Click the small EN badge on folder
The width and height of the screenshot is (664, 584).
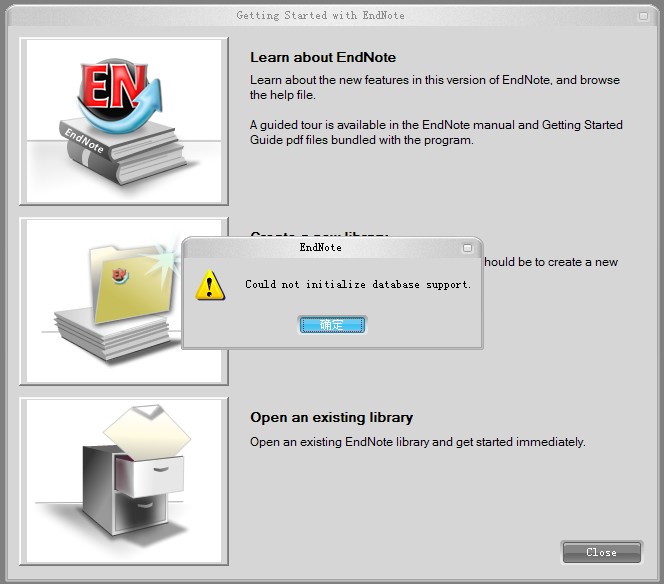point(120,275)
